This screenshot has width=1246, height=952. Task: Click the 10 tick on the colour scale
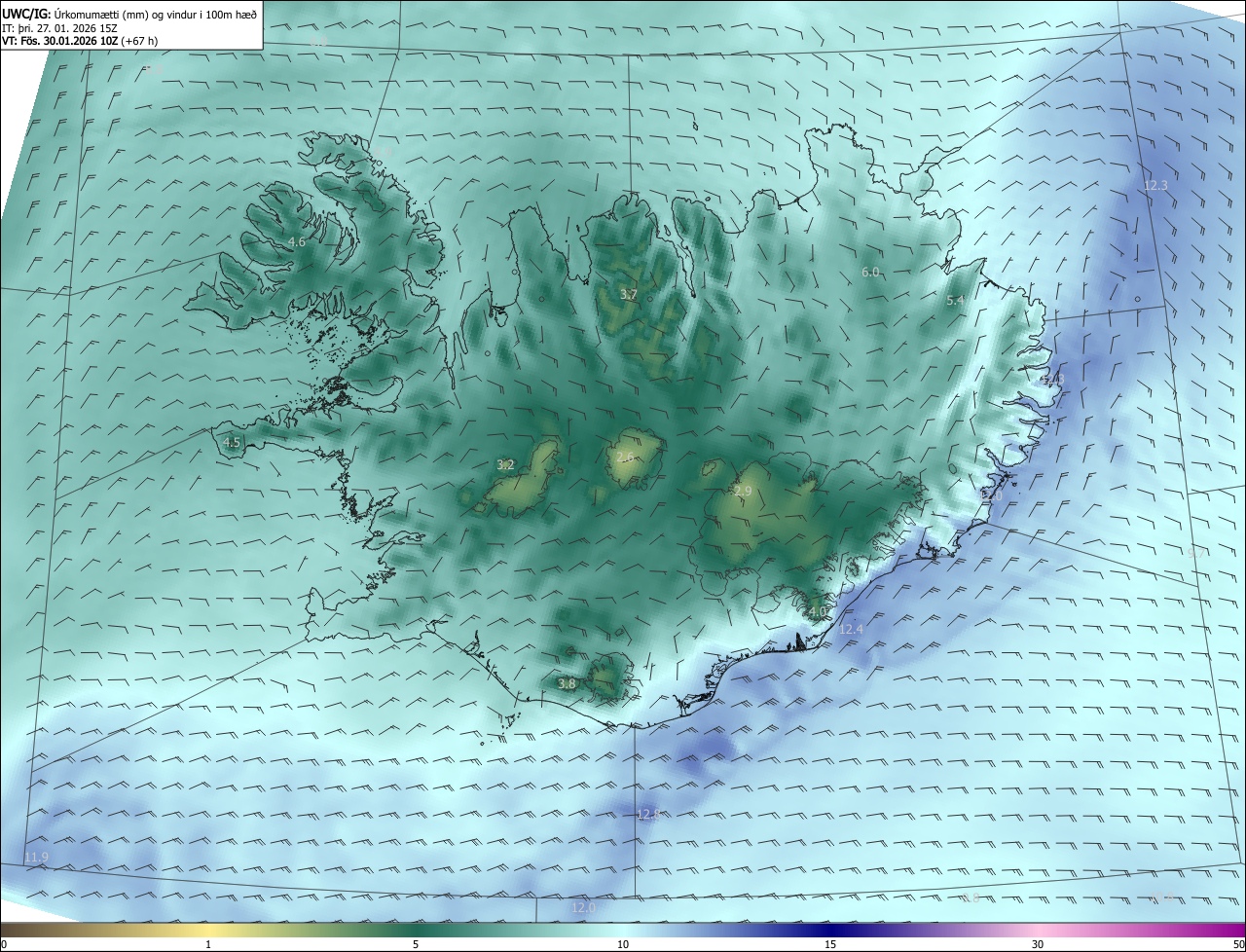(623, 944)
